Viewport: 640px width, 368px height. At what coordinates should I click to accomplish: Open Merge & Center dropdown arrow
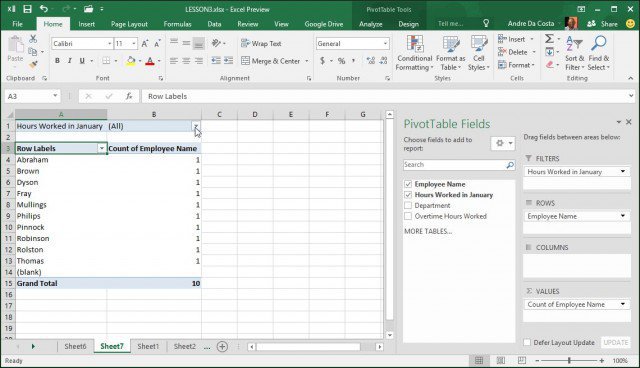point(307,61)
